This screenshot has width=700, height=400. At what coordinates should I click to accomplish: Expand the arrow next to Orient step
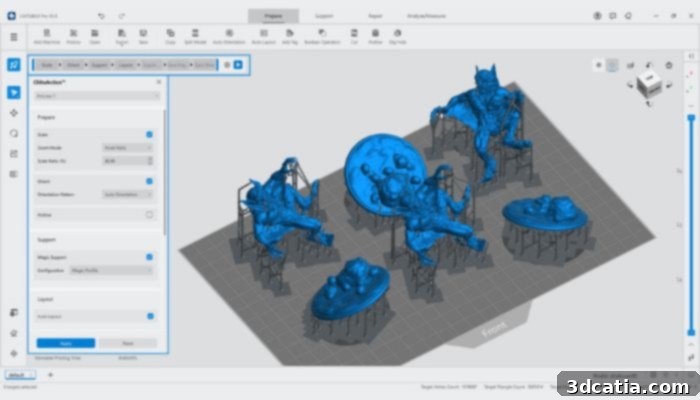[x=86, y=65]
